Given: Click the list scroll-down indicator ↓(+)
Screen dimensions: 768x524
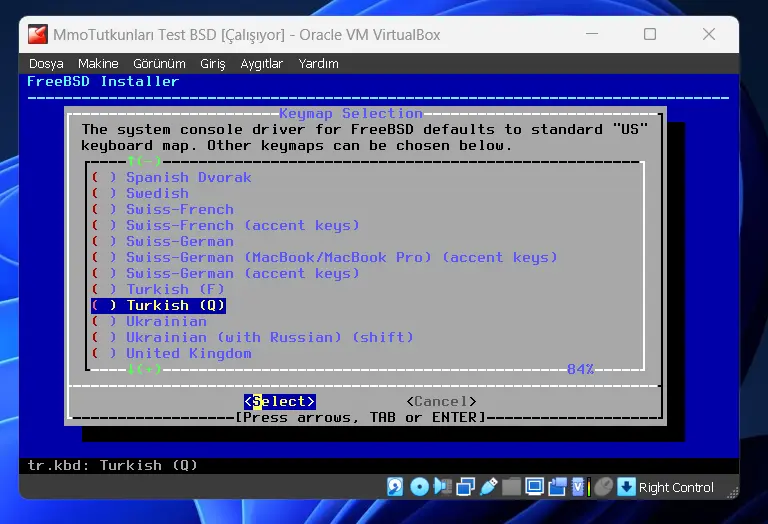Looking at the screenshot, I should pos(144,369).
